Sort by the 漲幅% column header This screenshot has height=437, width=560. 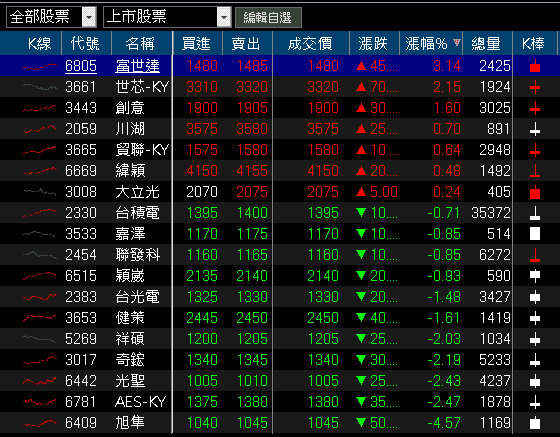tap(431, 44)
